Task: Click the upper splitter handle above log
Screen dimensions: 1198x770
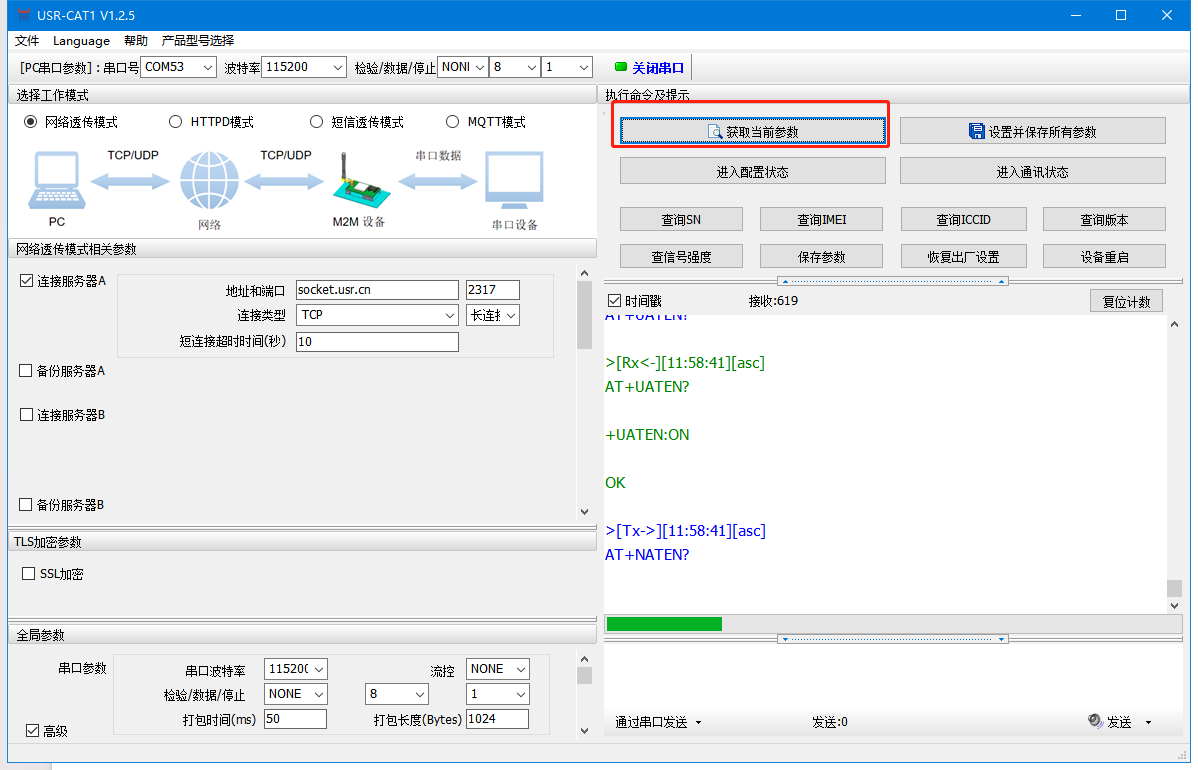Action: point(892,281)
